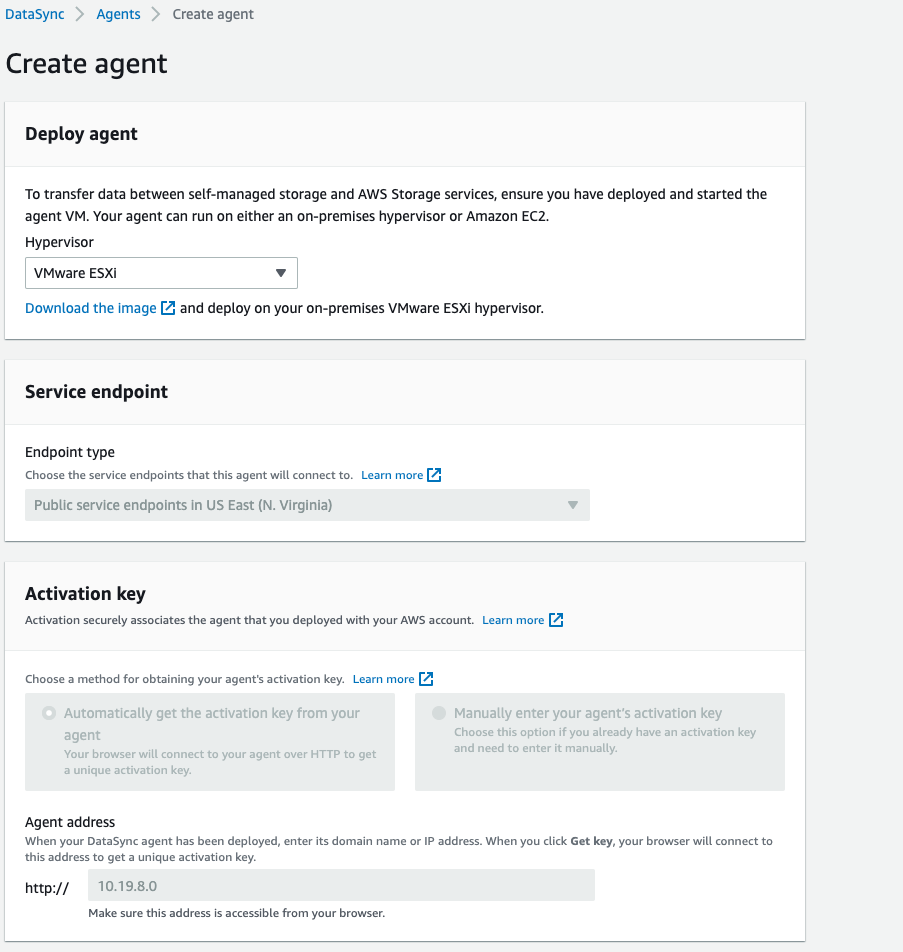Select "Manually enter your agent's activation key"
The image size is (903, 952).
(436, 712)
